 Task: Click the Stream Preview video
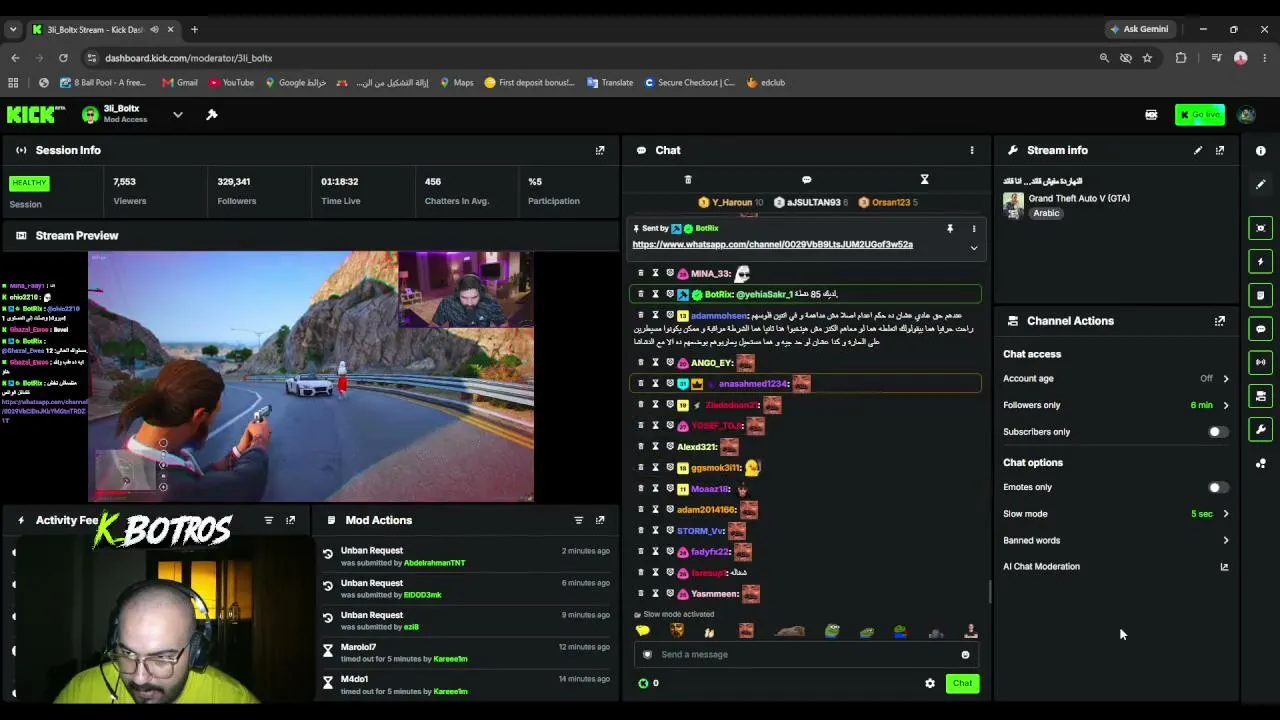311,376
